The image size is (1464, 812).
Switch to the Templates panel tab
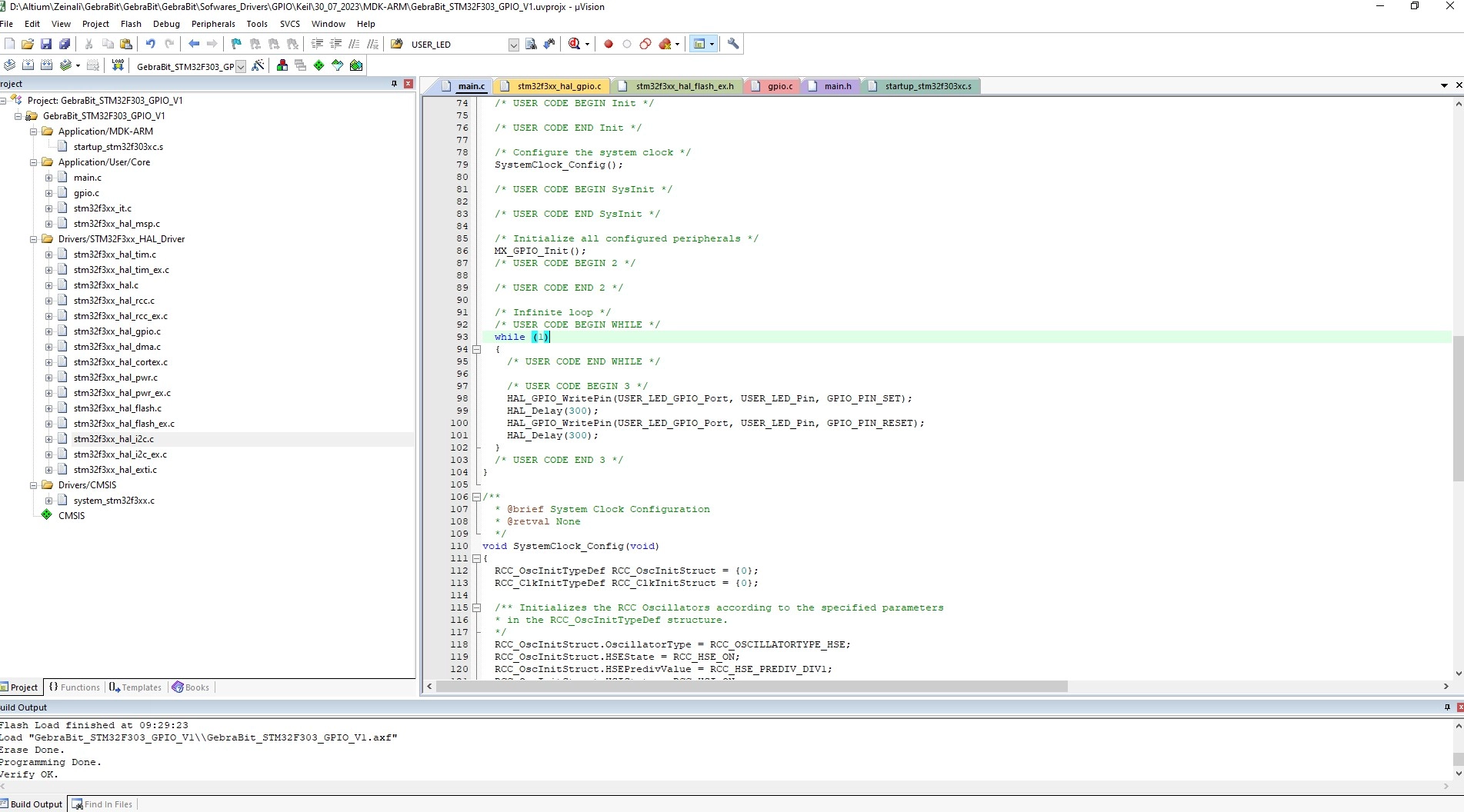(x=135, y=687)
